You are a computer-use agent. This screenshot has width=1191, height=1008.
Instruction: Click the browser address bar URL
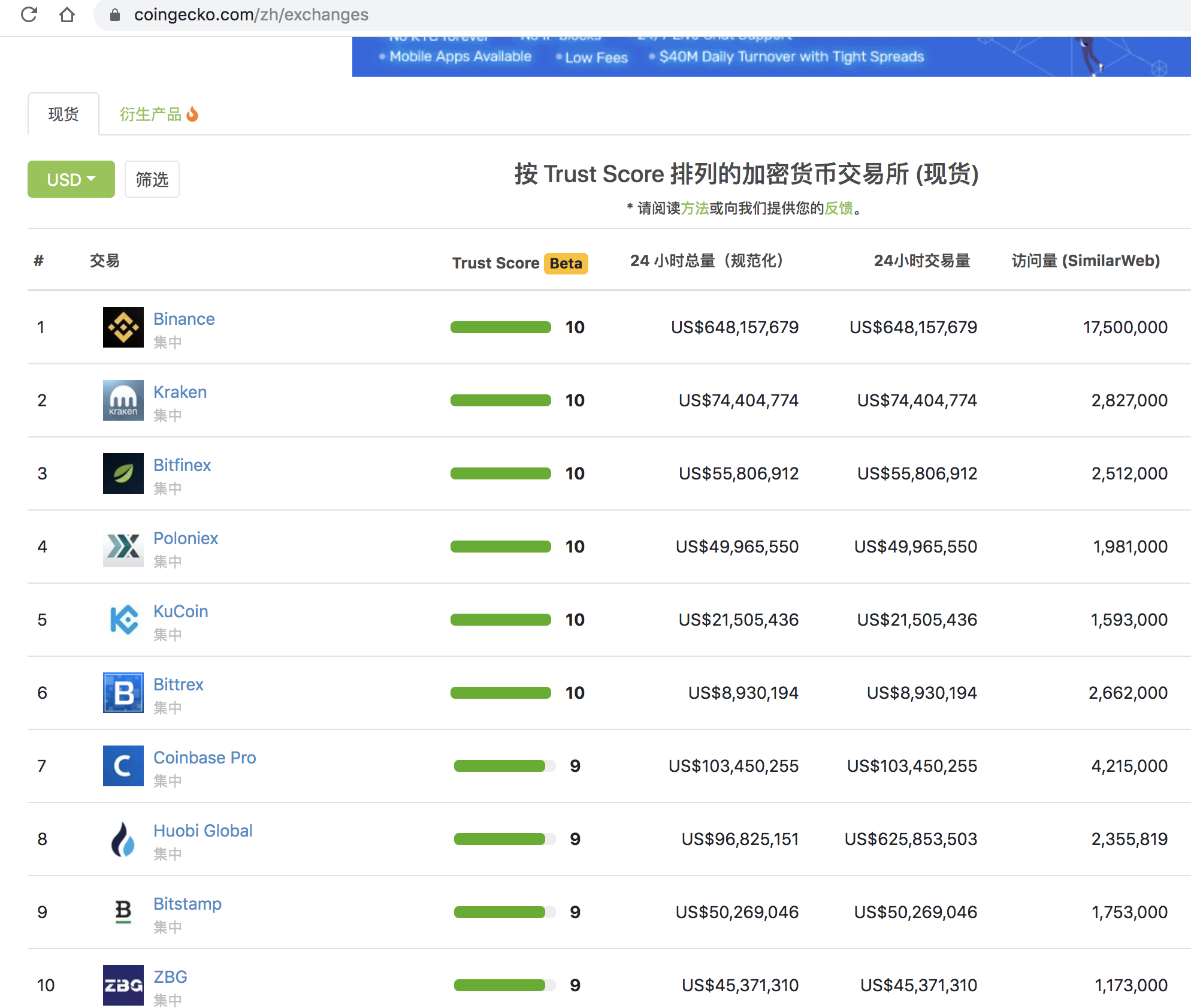pos(251,14)
